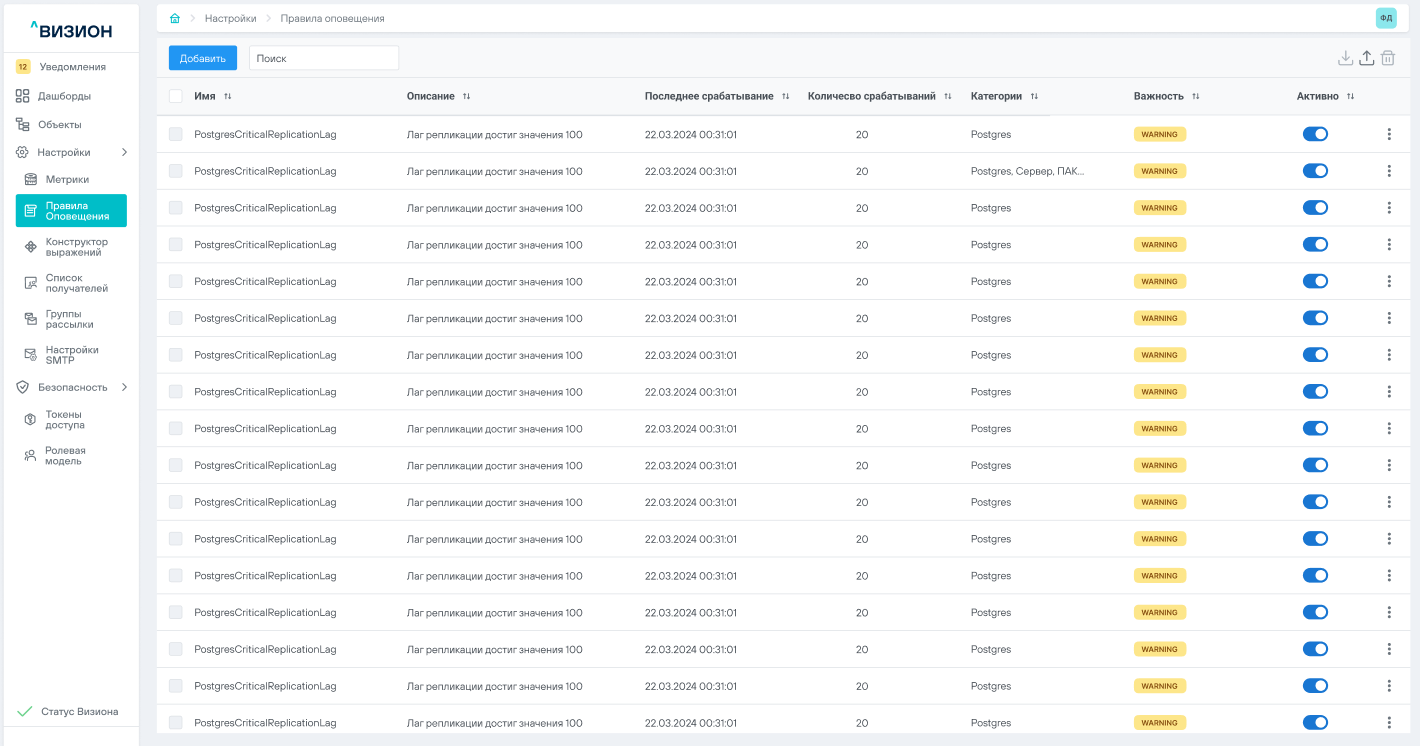Open three-dot menu of first table row
The image size is (1420, 746).
tap(1389, 134)
